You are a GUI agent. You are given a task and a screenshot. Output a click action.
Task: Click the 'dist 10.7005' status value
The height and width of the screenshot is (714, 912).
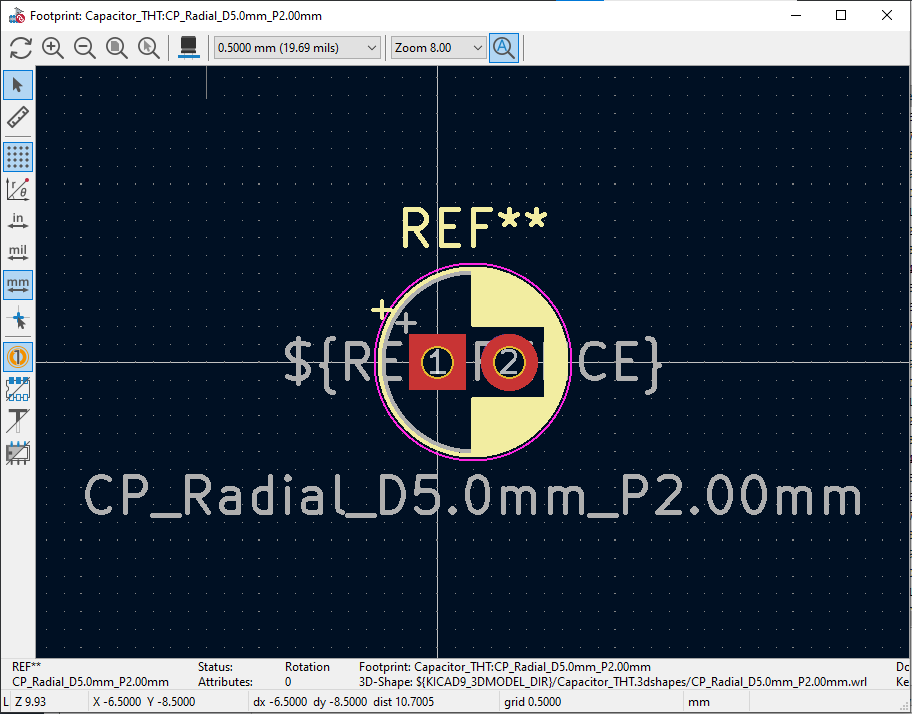pos(404,702)
